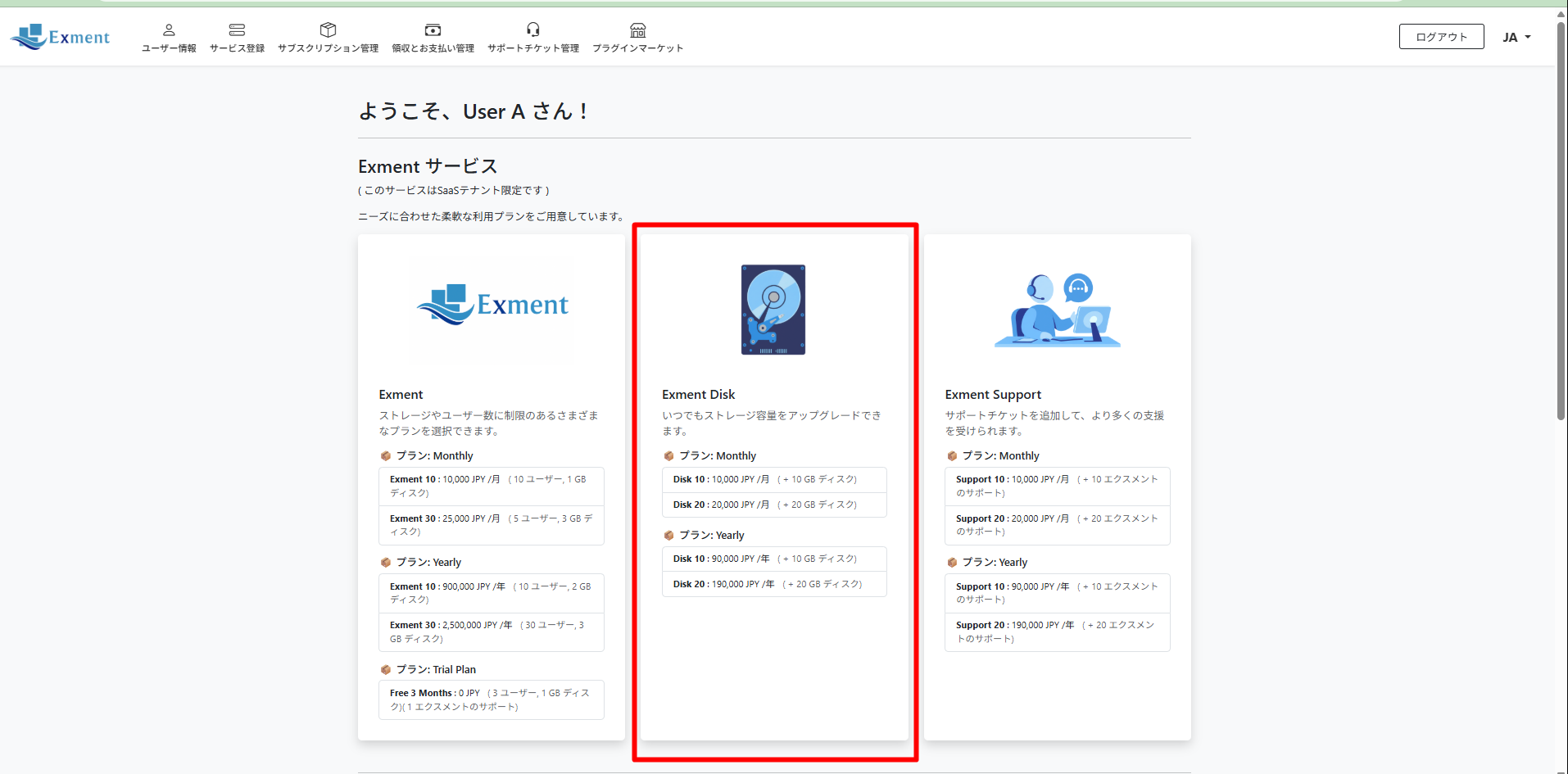1568x774 pixels.
Task: Click the subscription management box icon
Action: point(328,30)
